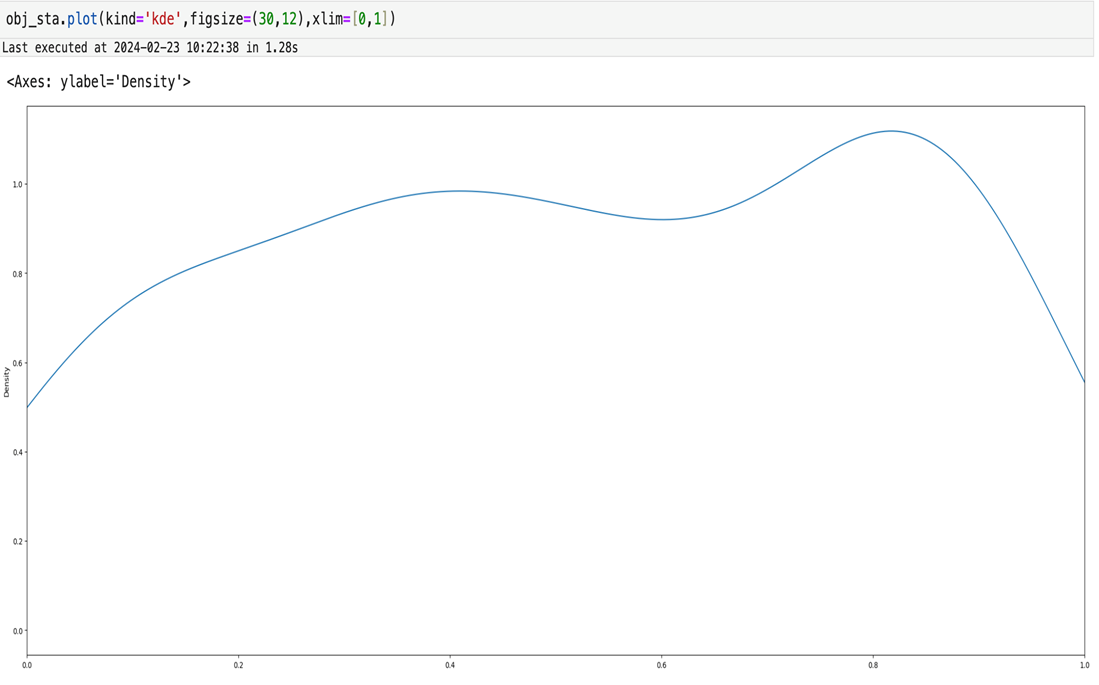Click the xlim argument in the code
This screenshot has width=1099, height=685.
pos(349,19)
